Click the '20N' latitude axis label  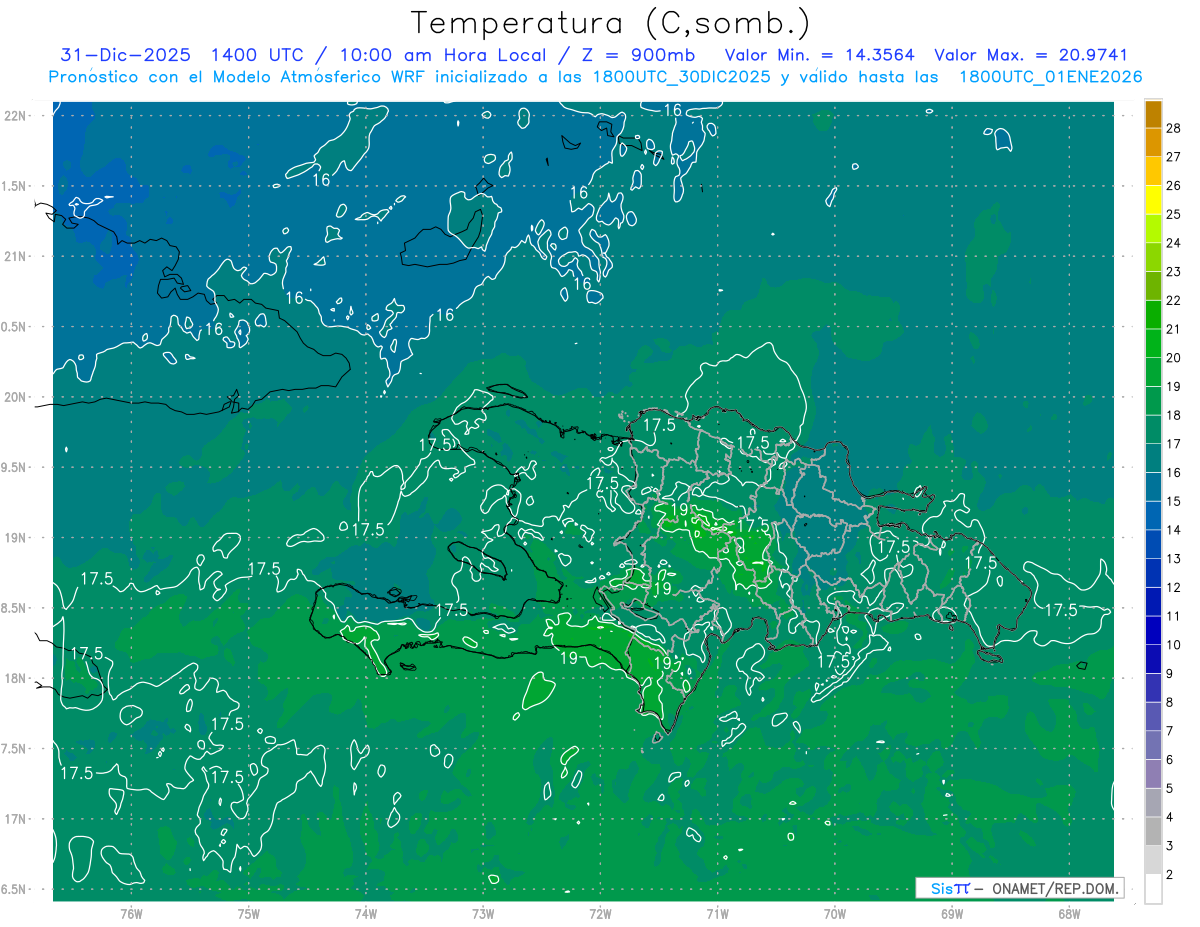(x=15, y=397)
